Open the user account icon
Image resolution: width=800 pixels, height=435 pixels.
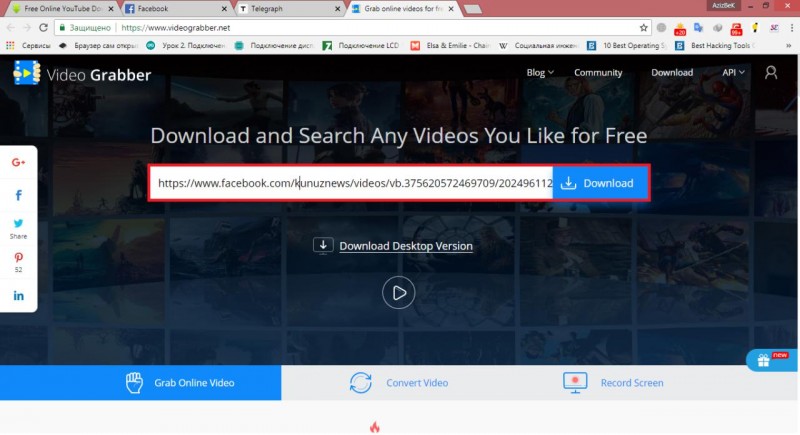[x=771, y=72]
